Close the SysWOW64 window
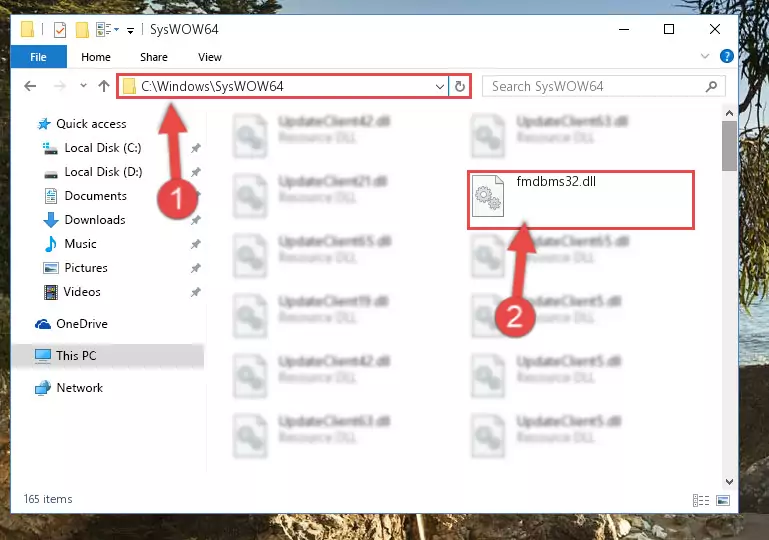 (x=715, y=29)
